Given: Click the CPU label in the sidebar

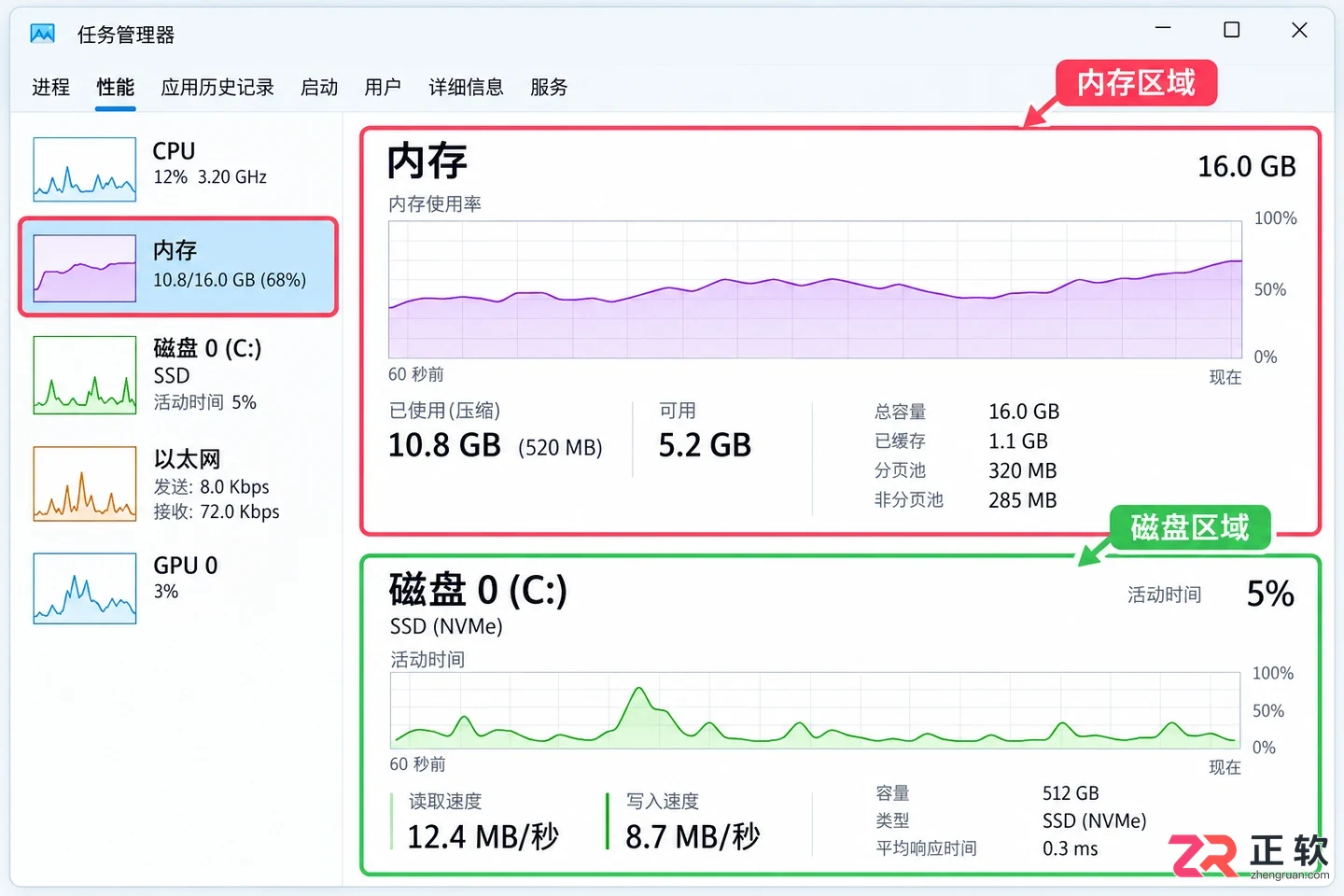Looking at the screenshot, I should tap(174, 151).
